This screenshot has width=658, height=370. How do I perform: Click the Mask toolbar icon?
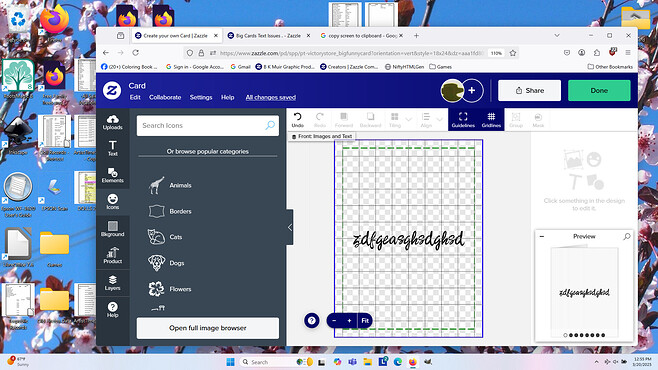coord(538,120)
